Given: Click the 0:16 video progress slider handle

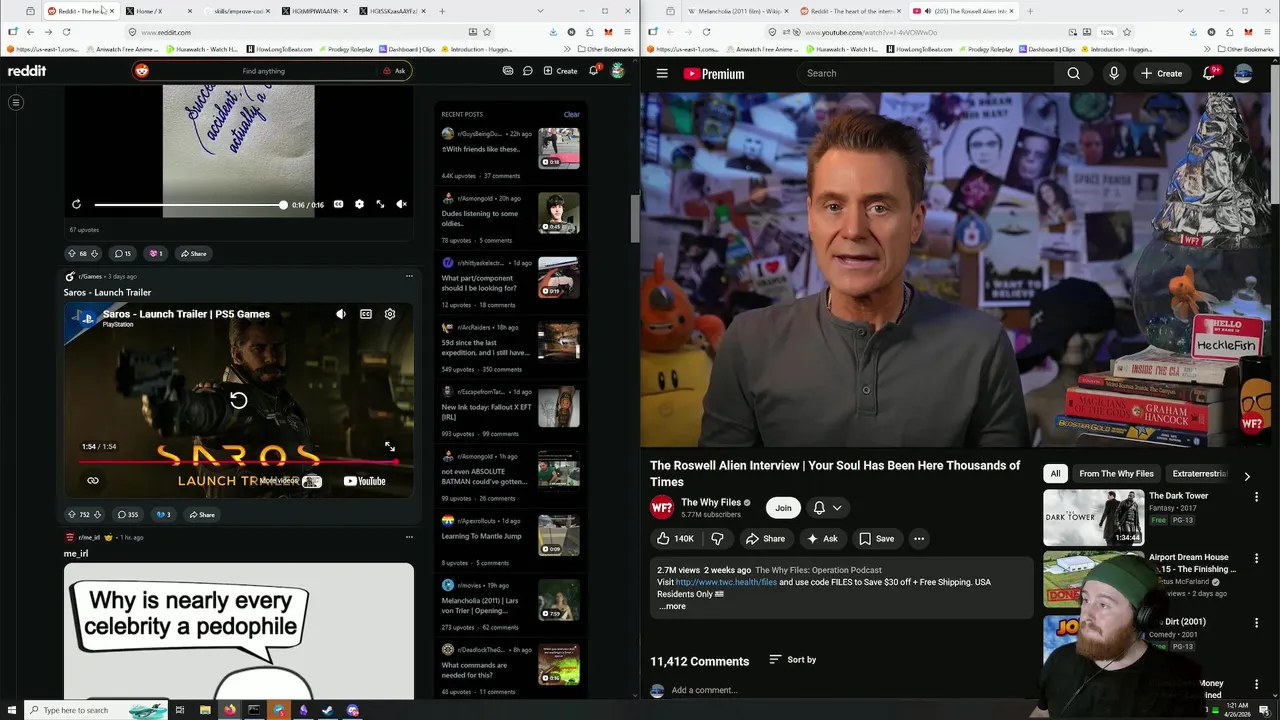Looking at the screenshot, I should click(x=283, y=204).
